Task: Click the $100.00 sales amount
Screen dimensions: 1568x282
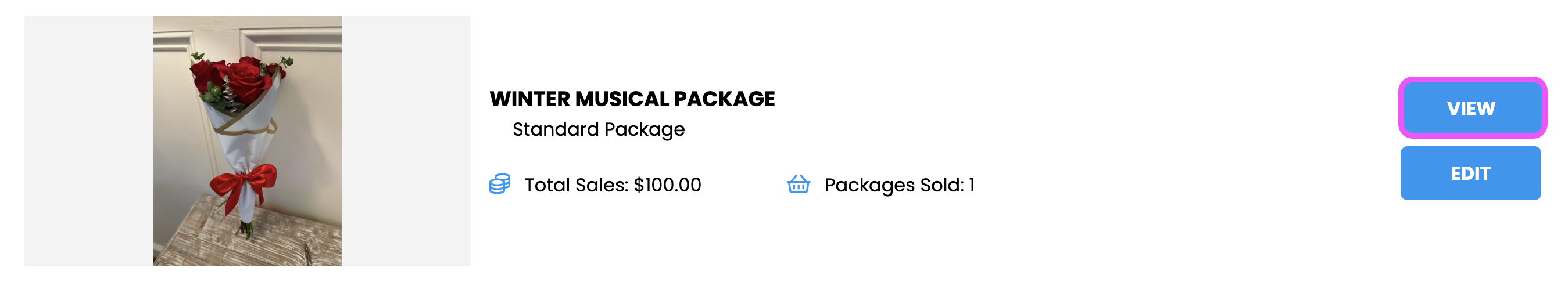Action: click(x=667, y=185)
